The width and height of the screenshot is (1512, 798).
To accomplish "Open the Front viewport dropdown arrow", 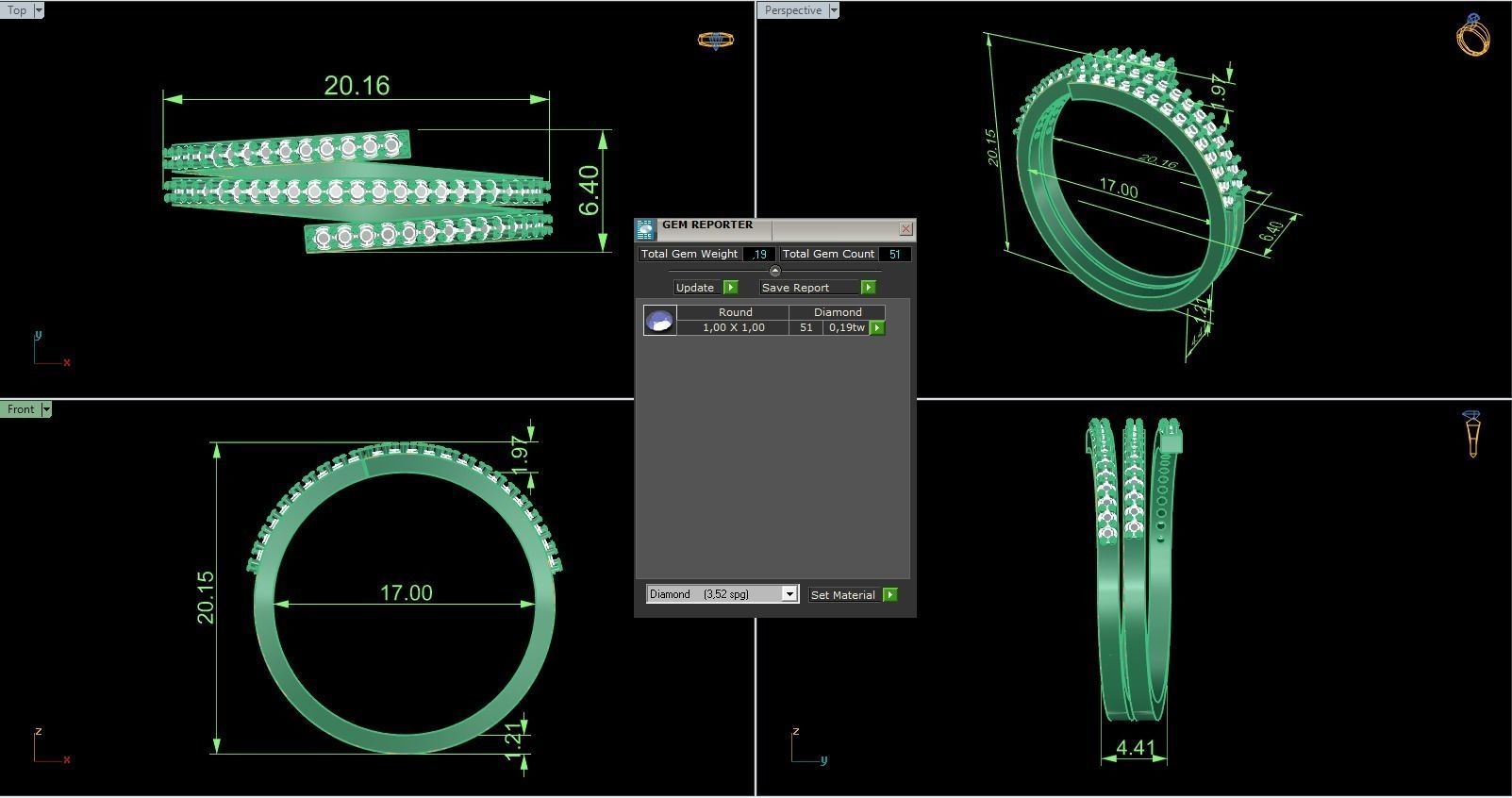I will point(45,409).
